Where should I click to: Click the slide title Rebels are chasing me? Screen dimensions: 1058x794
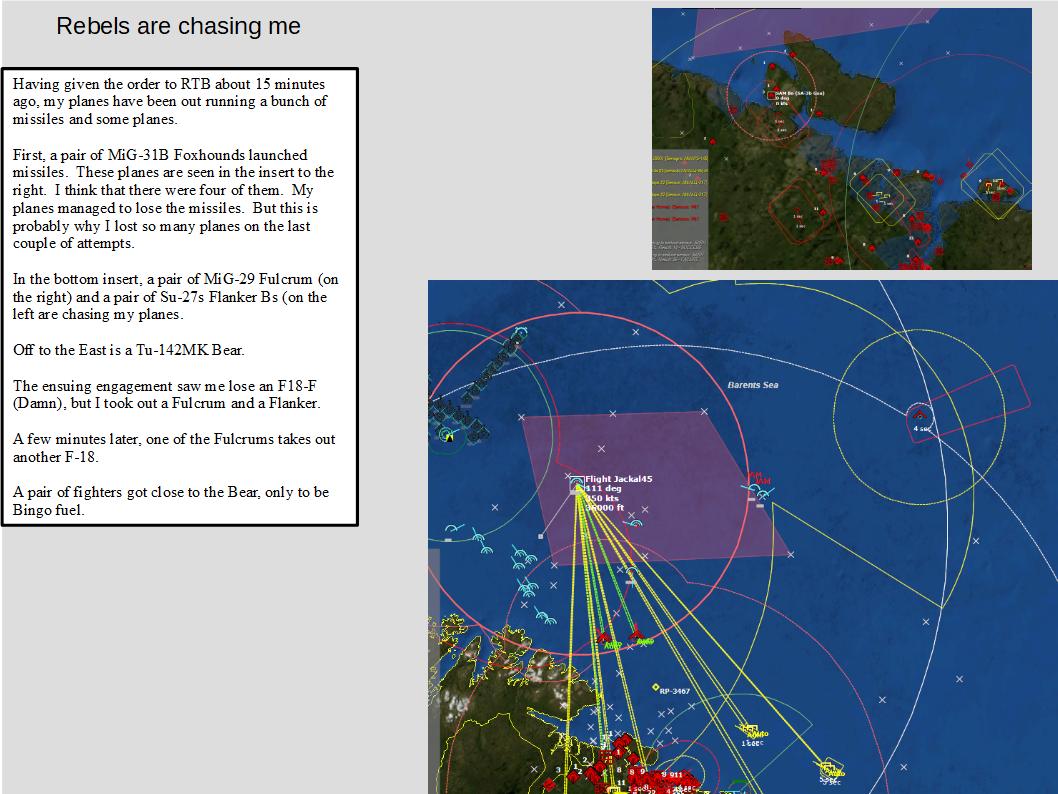[178, 26]
